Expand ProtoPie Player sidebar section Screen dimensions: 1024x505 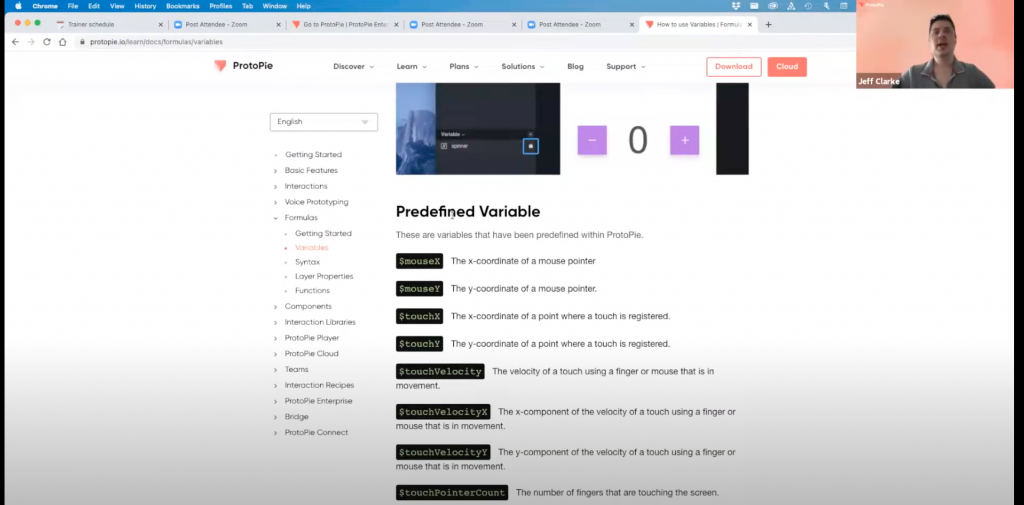click(x=312, y=338)
